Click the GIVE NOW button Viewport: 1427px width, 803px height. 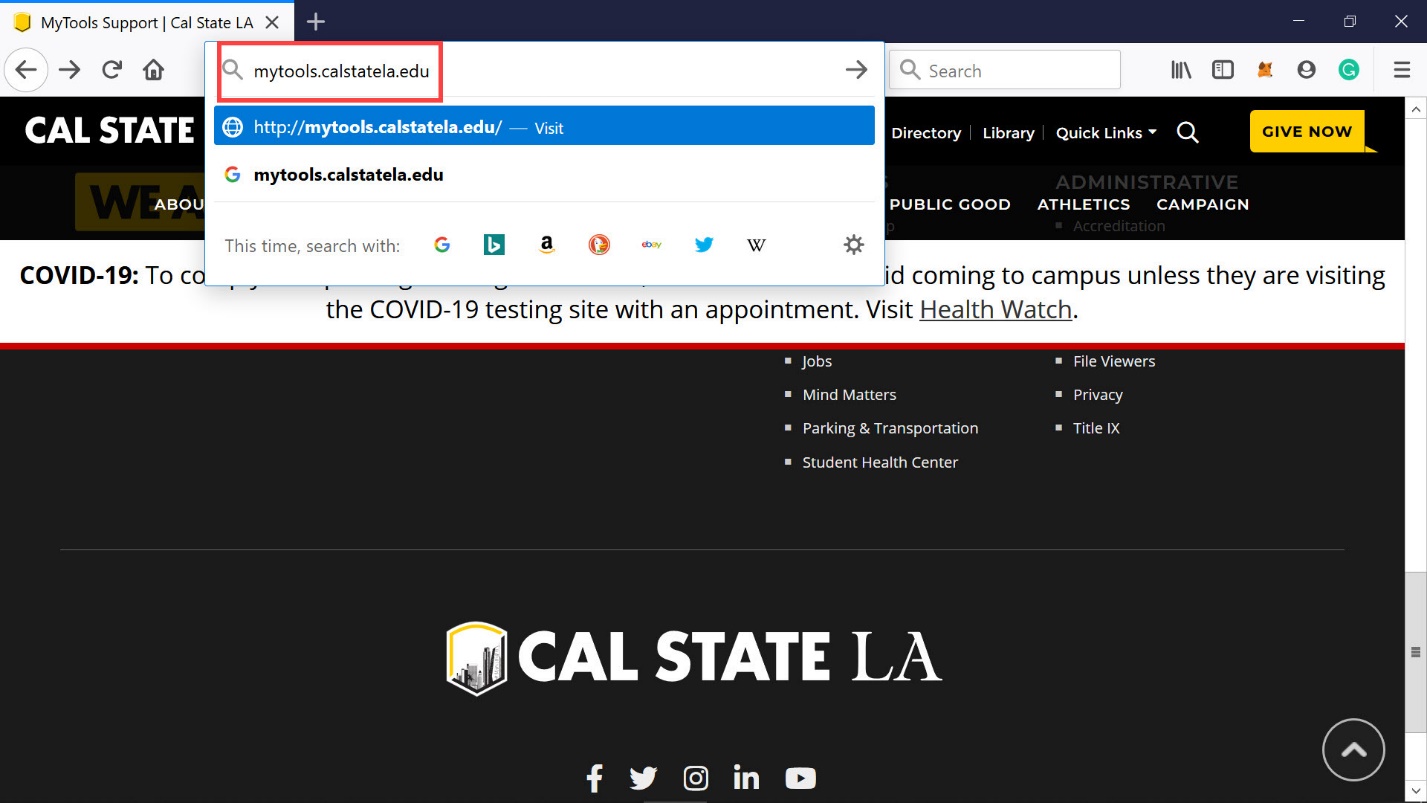[1306, 132]
